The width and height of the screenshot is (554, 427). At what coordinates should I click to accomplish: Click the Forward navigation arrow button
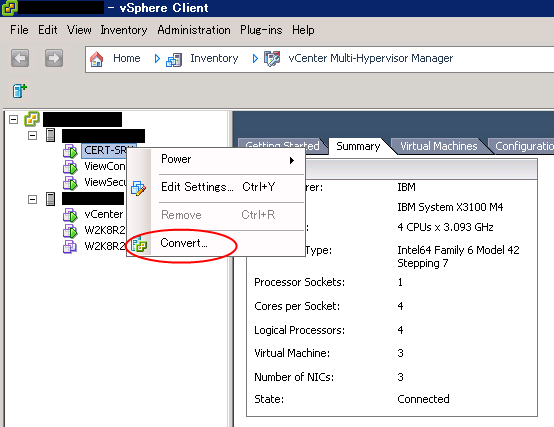point(54,58)
